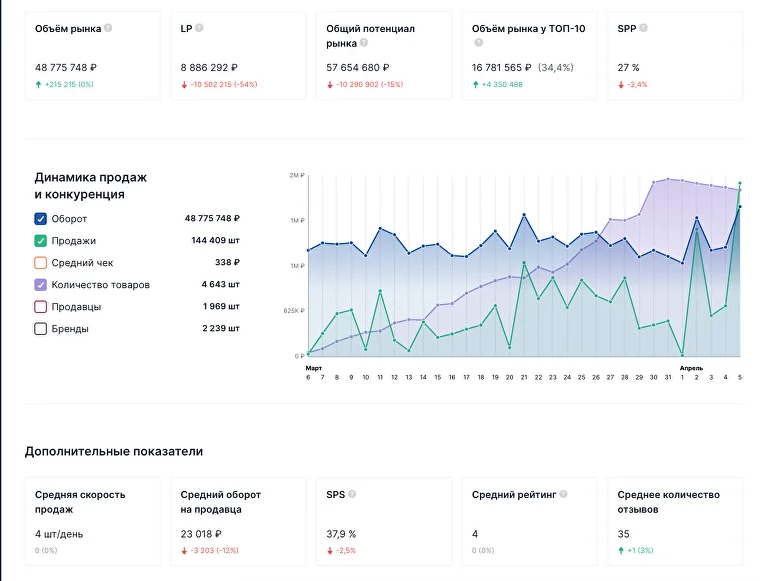This screenshot has height=581, width=760.
Task: Click help icon under Объём рынка у ТОП-10
Action: pyautogui.click(x=478, y=43)
